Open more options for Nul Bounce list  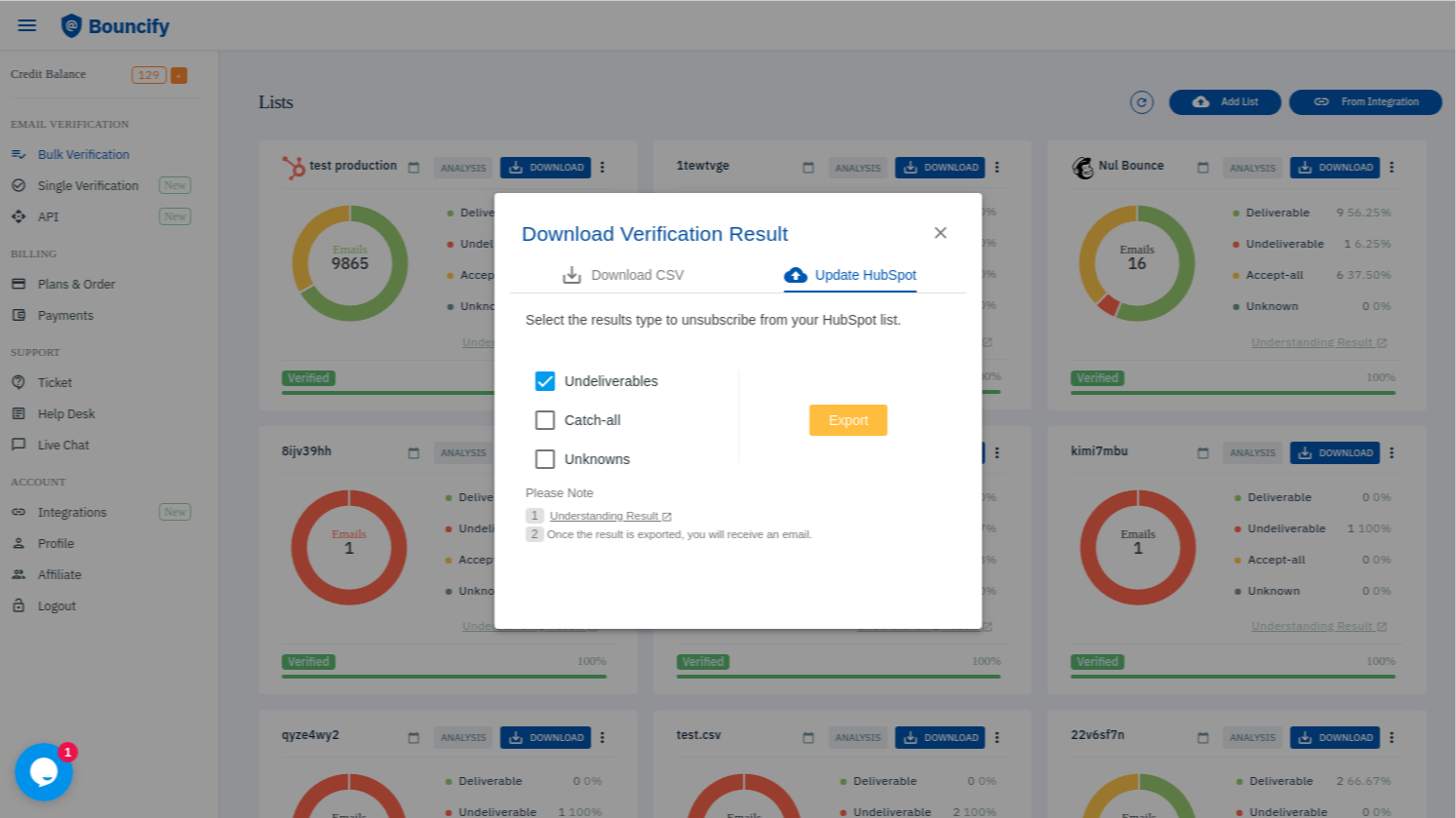(1392, 168)
